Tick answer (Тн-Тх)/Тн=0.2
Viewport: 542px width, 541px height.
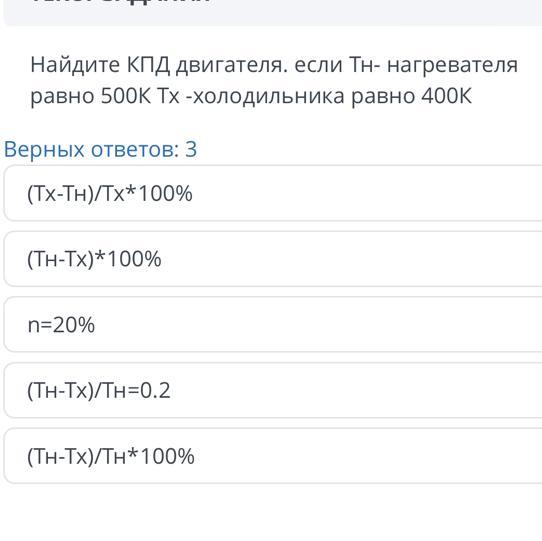[x=273, y=390]
